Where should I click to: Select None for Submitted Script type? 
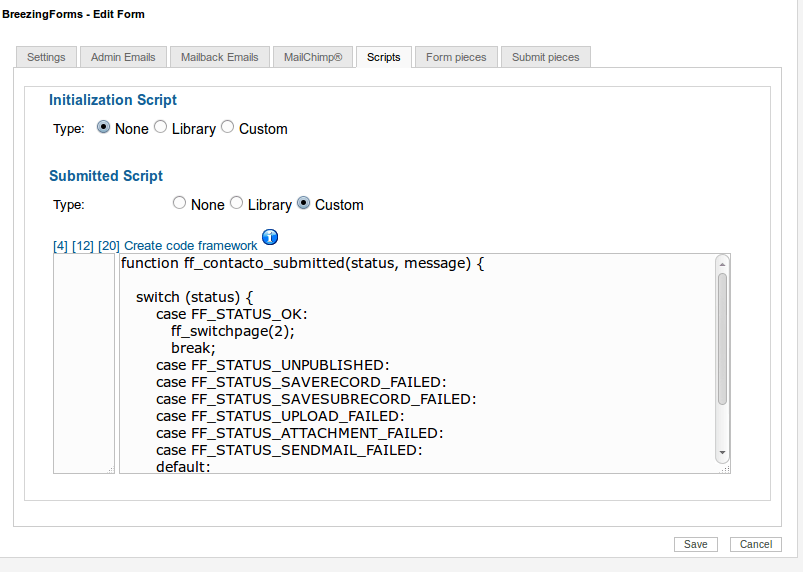[179, 203]
